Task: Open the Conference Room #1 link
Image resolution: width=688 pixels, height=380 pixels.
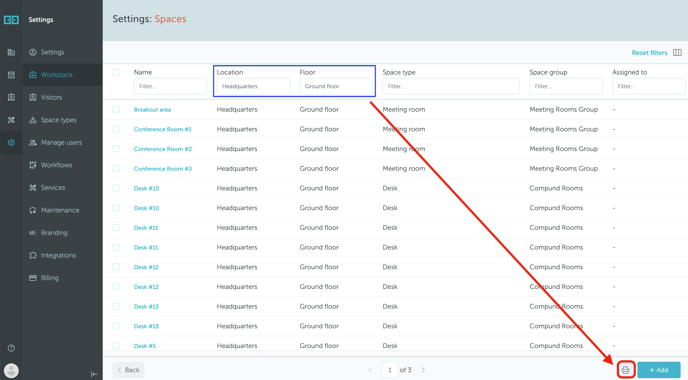Action: pos(163,129)
